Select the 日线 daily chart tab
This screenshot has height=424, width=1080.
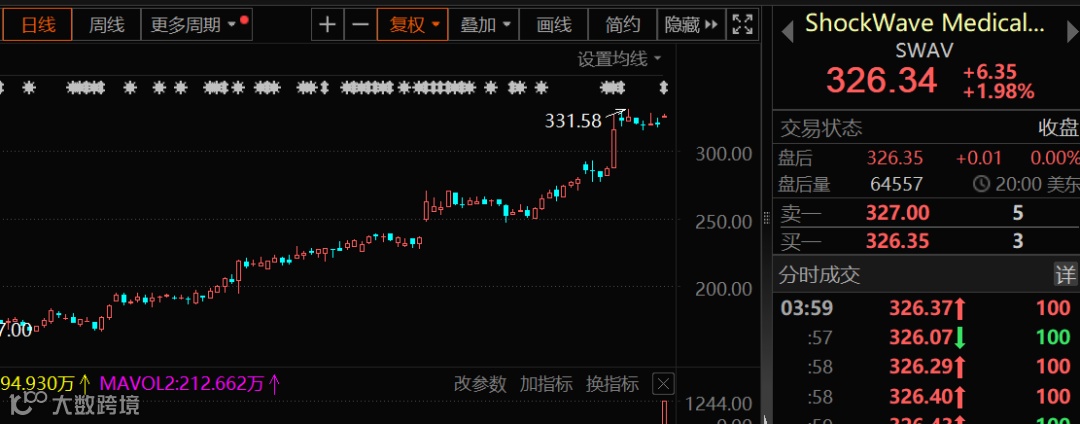[37, 25]
